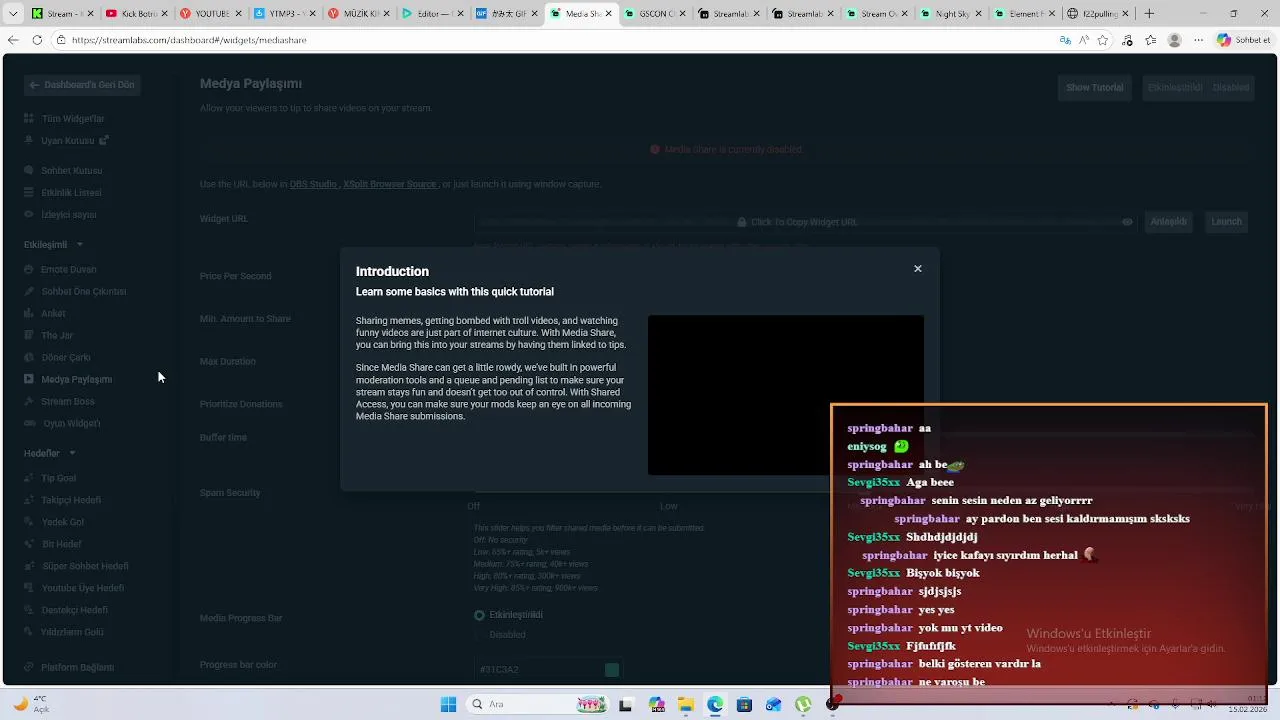
Task: Open Döner Çarkı widget page
Action: (66, 358)
